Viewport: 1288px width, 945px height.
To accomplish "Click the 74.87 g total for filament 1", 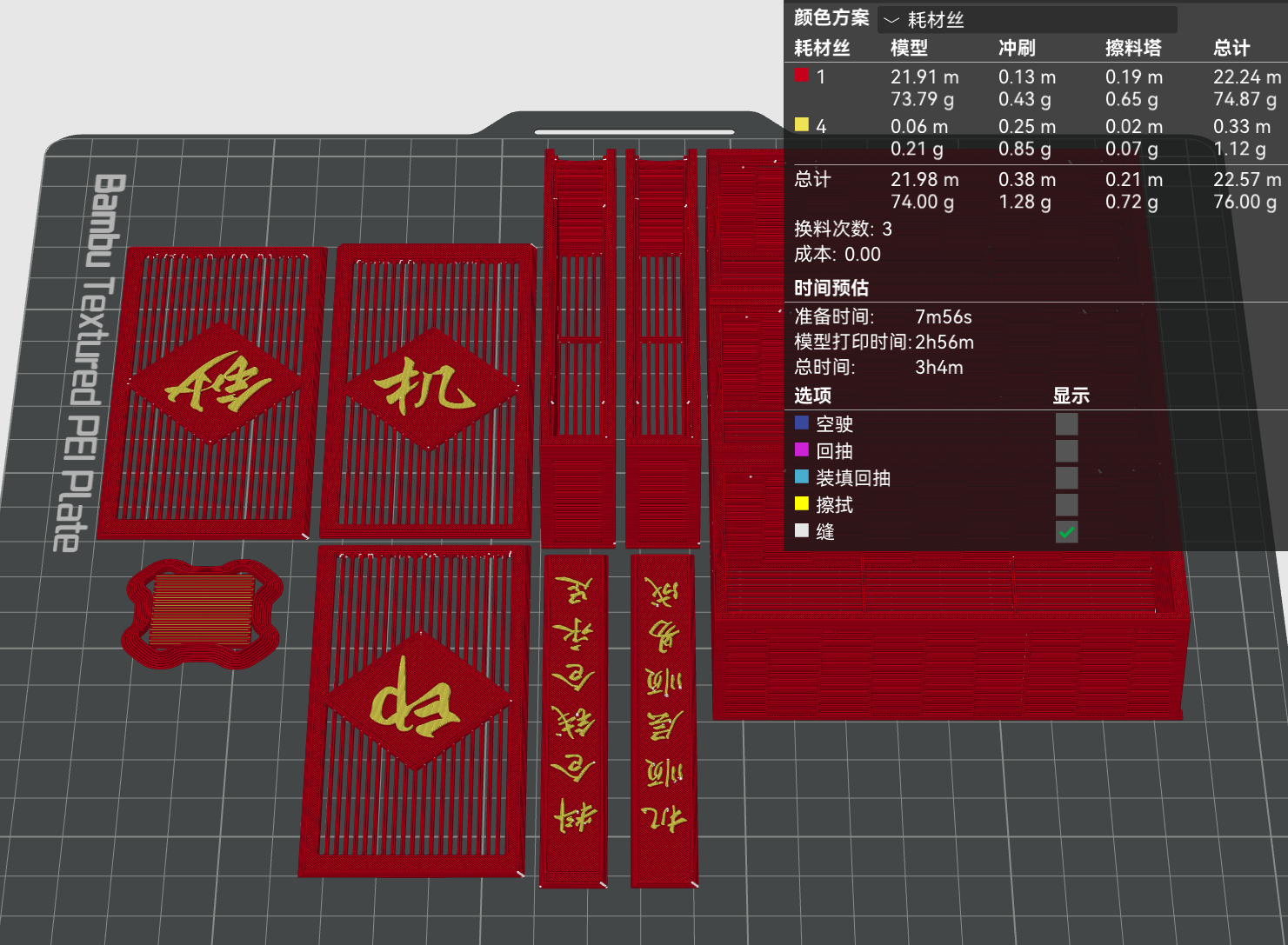I will click(1245, 99).
